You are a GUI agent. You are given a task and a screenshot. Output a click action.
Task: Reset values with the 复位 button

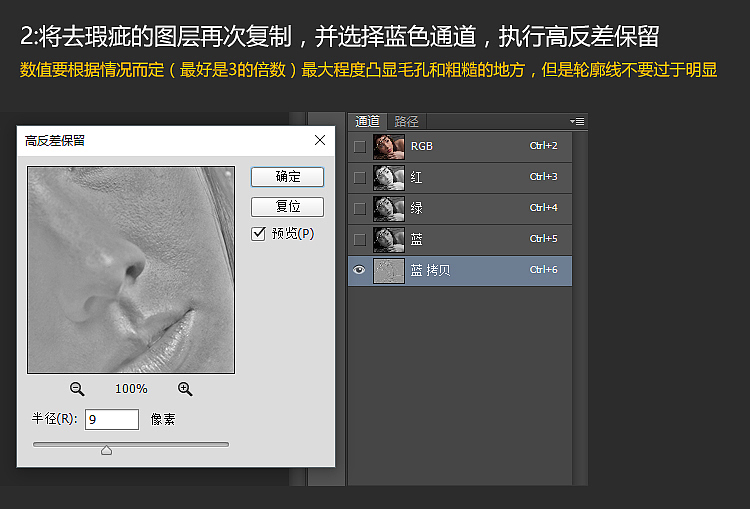click(x=287, y=207)
